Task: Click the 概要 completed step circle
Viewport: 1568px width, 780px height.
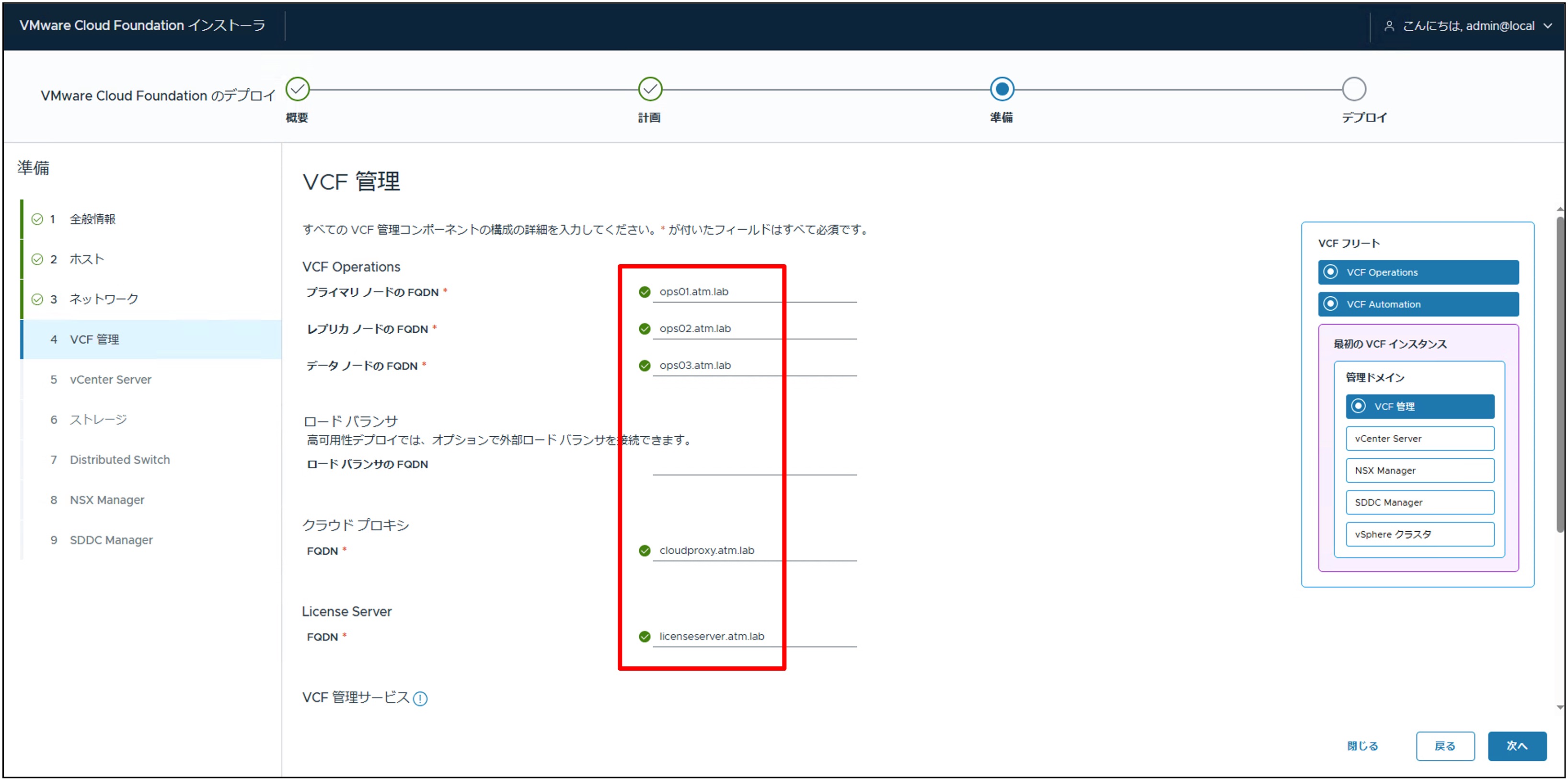Action: click(298, 89)
